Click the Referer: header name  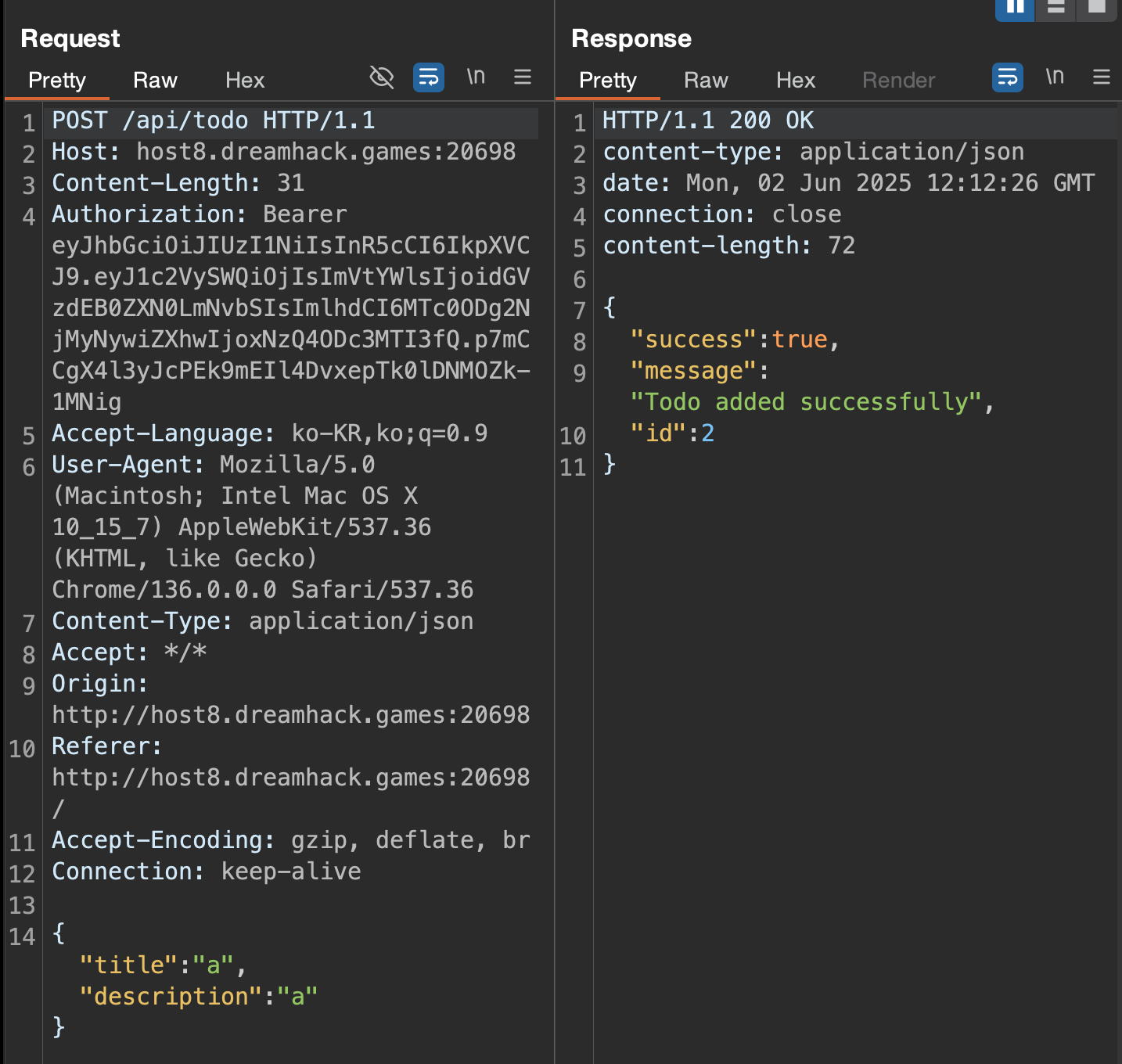click(x=107, y=746)
